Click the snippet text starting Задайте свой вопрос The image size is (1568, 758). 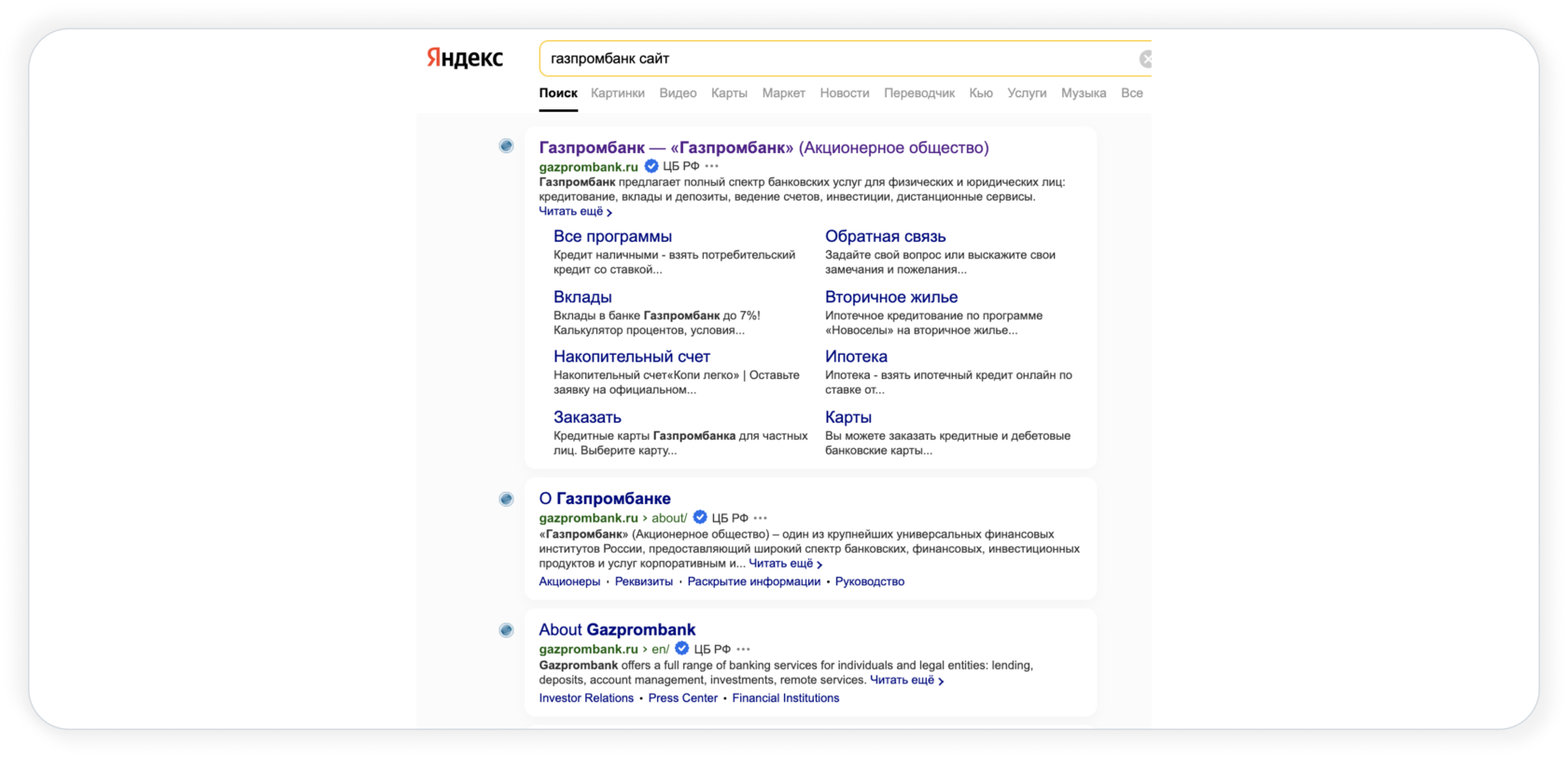point(940,262)
